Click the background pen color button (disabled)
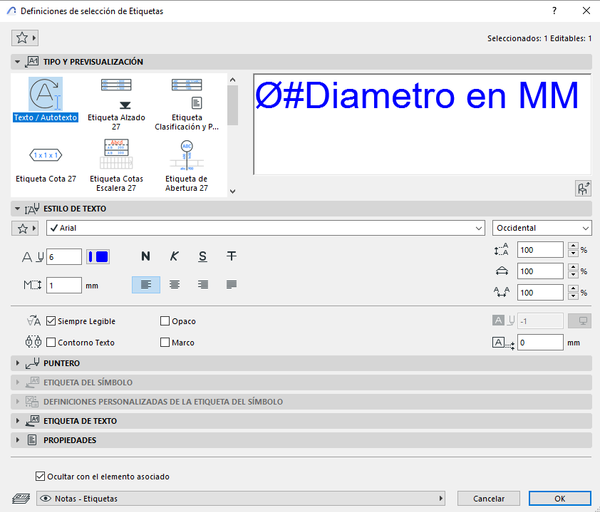Image resolution: width=600 pixels, height=512 pixels. [x=580, y=321]
